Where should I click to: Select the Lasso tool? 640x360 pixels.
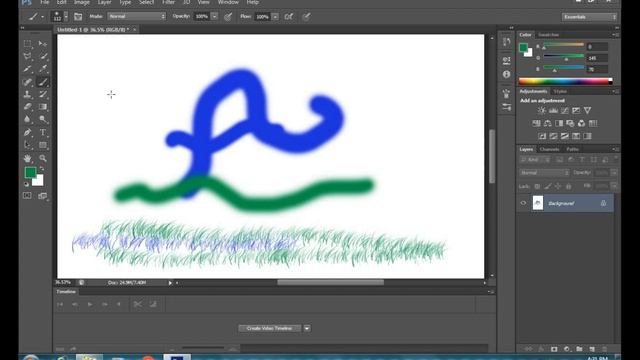point(27,56)
